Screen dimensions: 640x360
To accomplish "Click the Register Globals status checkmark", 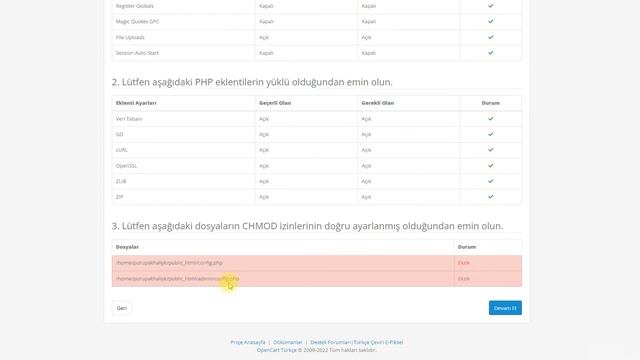I will coord(491,6).
